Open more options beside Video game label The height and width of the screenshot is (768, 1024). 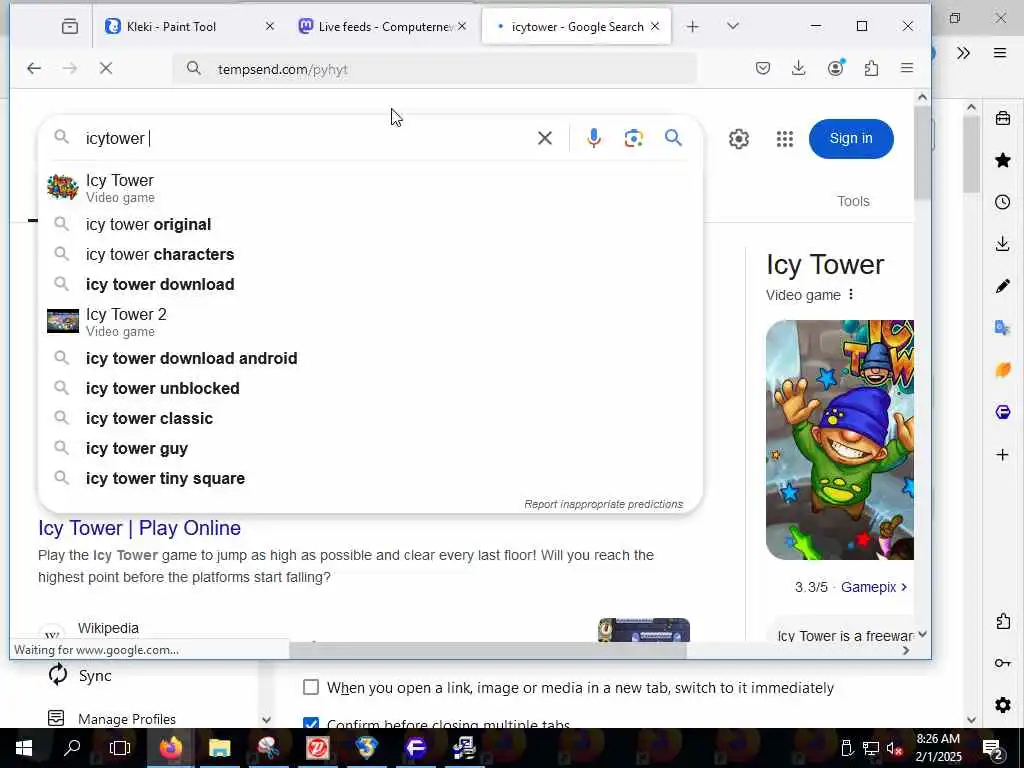[x=850, y=295]
